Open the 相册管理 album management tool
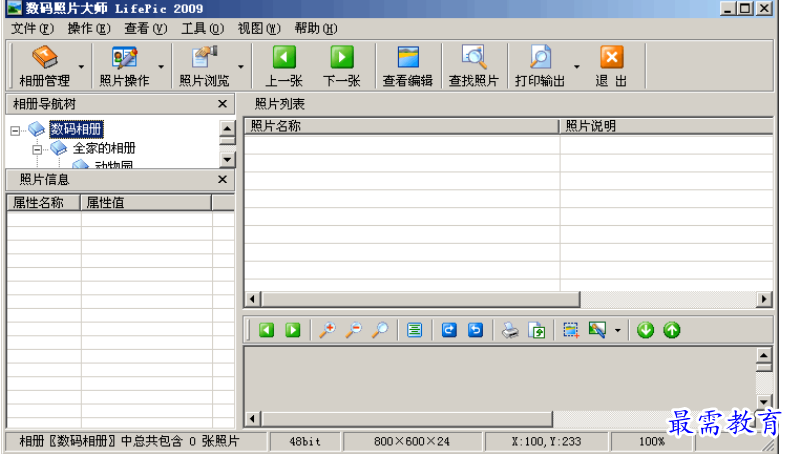790x454 pixels. [x=44, y=66]
